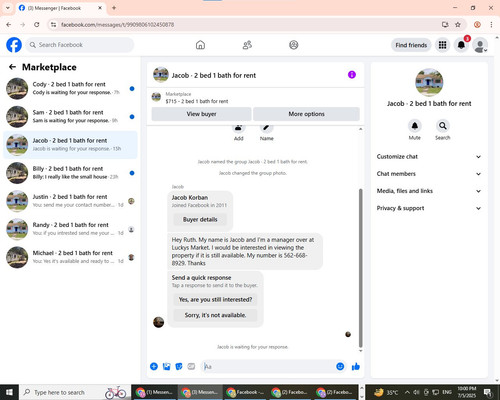Screen dimensions: 500x400
Task: Click the Add people icon in chat
Action: tap(238, 128)
